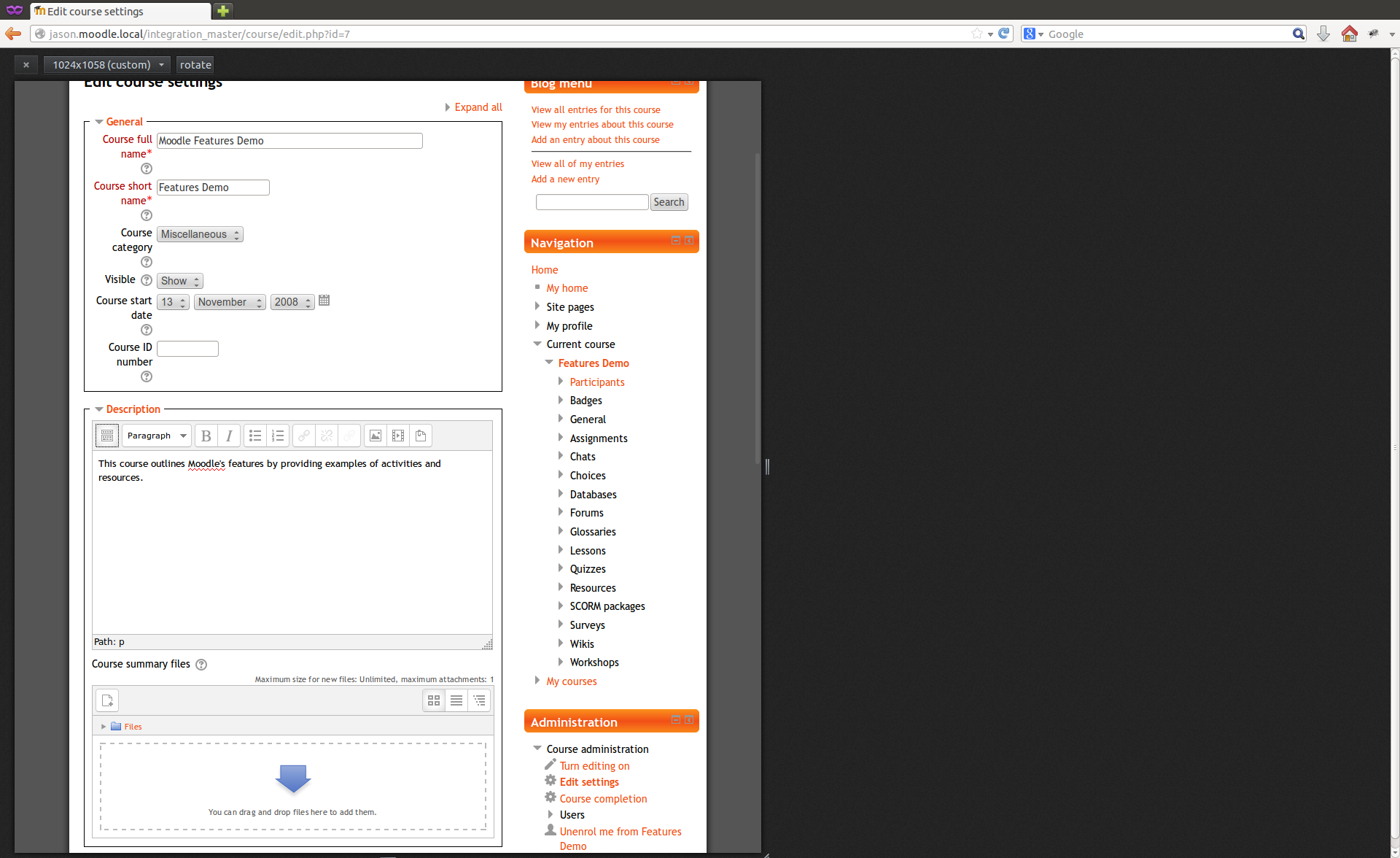
Task: Expand the Files tree in file manager
Action: 104,727
